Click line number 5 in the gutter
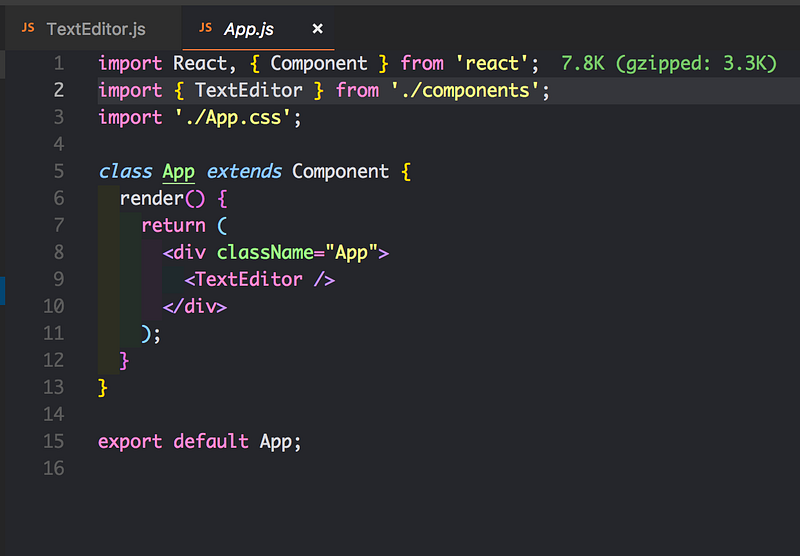This screenshot has height=556, width=800. [x=59, y=171]
